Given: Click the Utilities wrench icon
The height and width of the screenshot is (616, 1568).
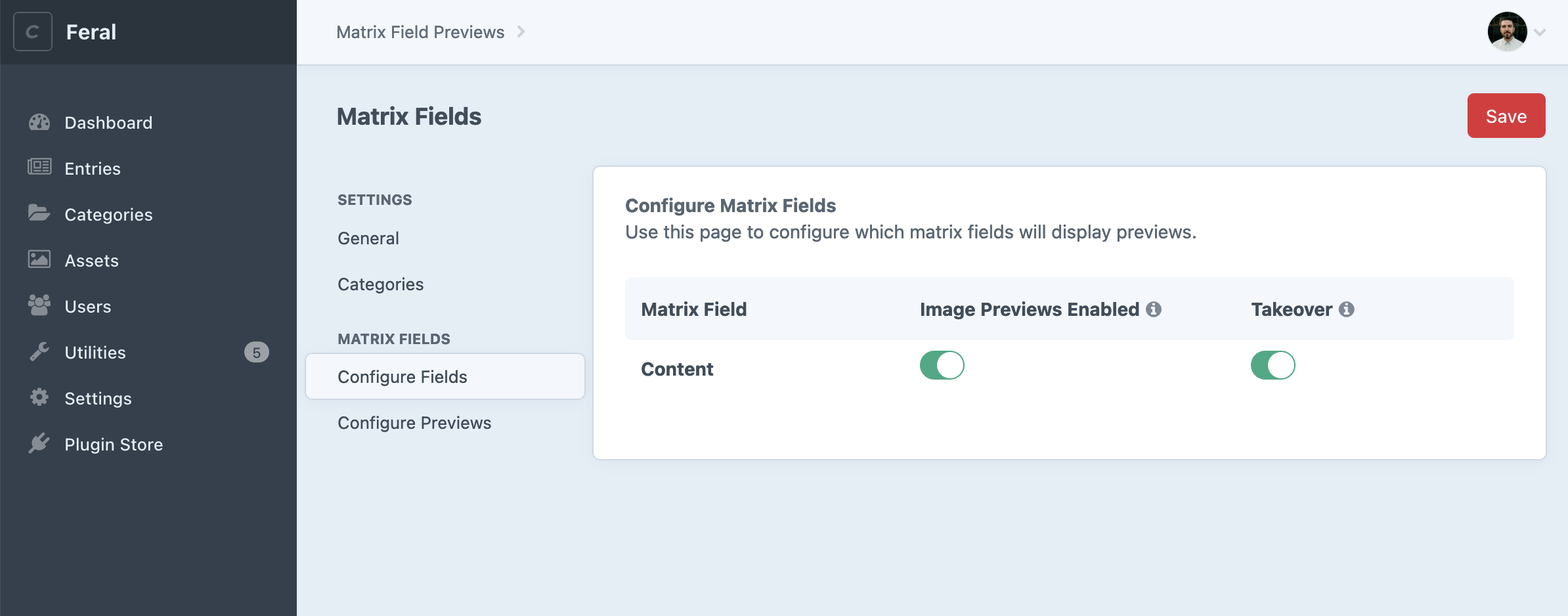Looking at the screenshot, I should (39, 351).
